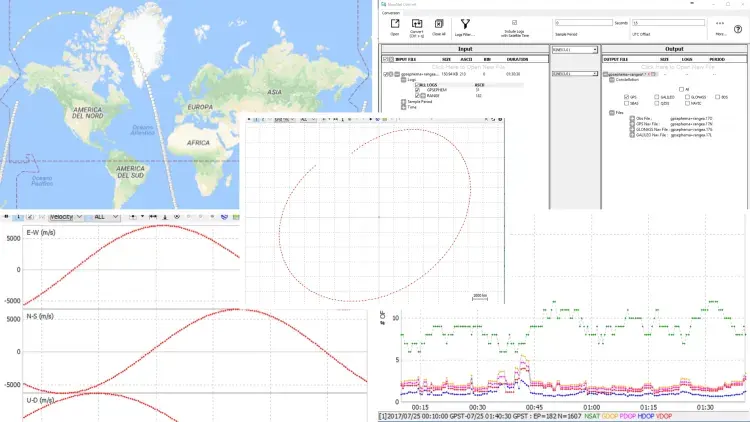Click the yellow GDOP legend label

610,416
